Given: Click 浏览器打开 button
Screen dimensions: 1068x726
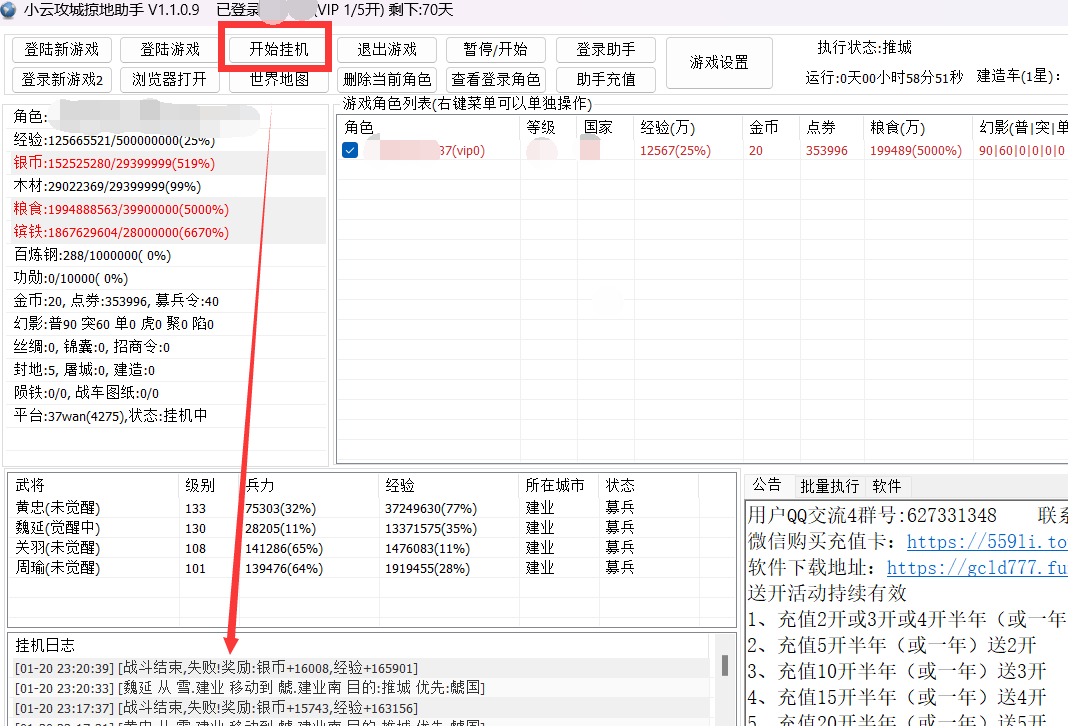Looking at the screenshot, I should [169, 79].
